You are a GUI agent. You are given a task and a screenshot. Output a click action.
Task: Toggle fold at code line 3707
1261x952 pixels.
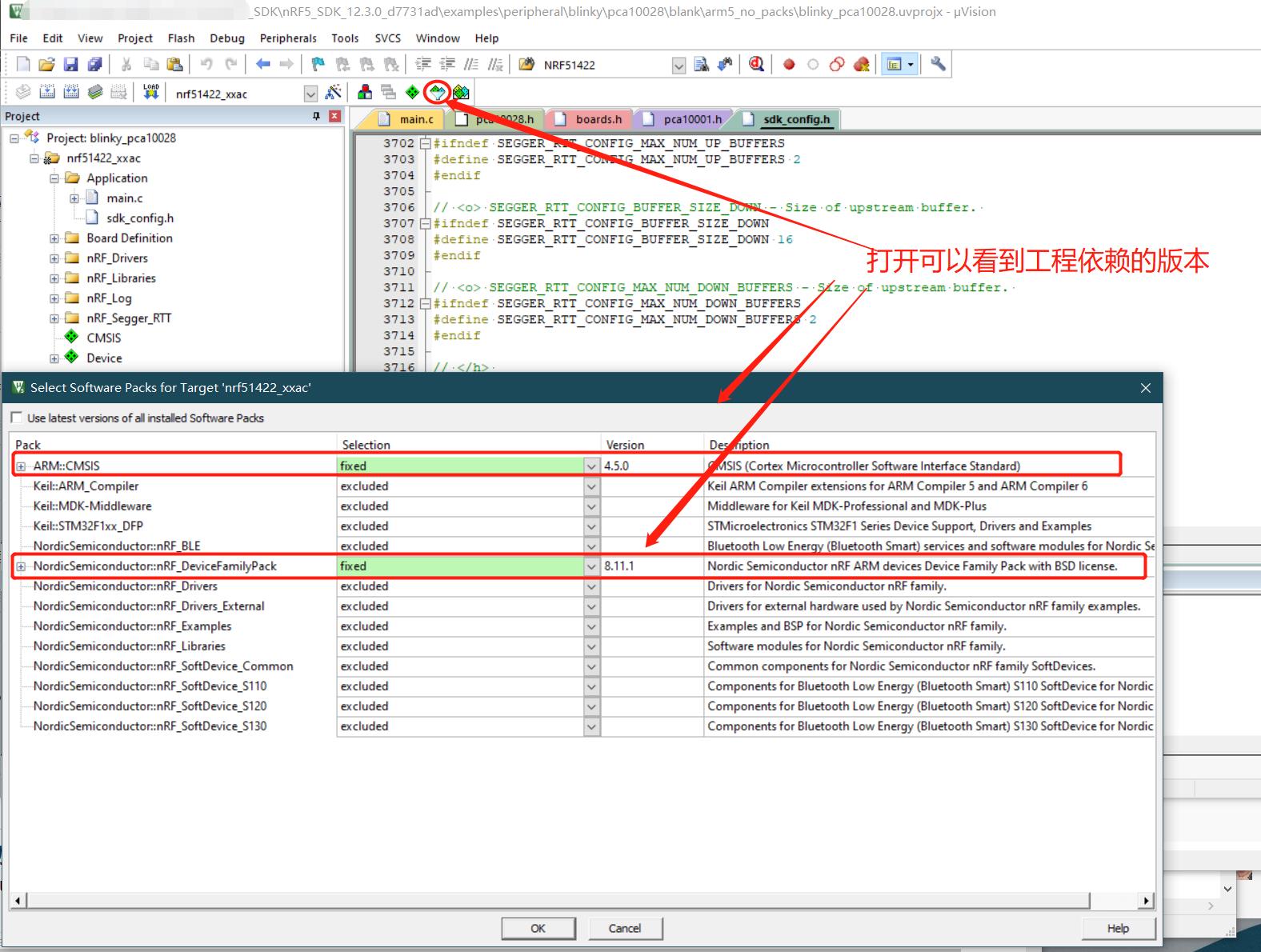(426, 223)
